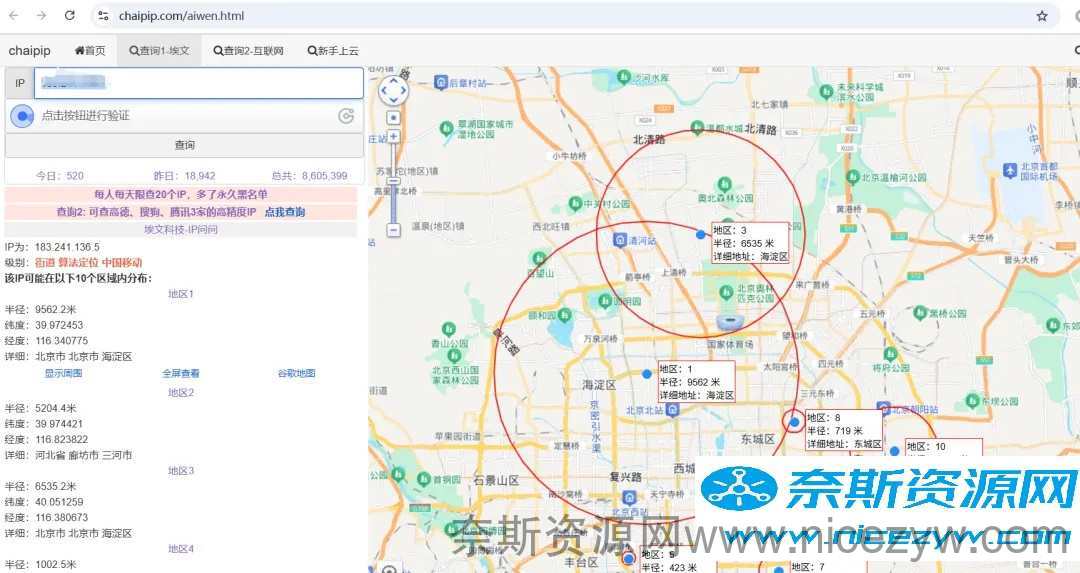This screenshot has width=1080, height=573.
Task: Click the 地区: 3 info label on map
Action: click(749, 243)
